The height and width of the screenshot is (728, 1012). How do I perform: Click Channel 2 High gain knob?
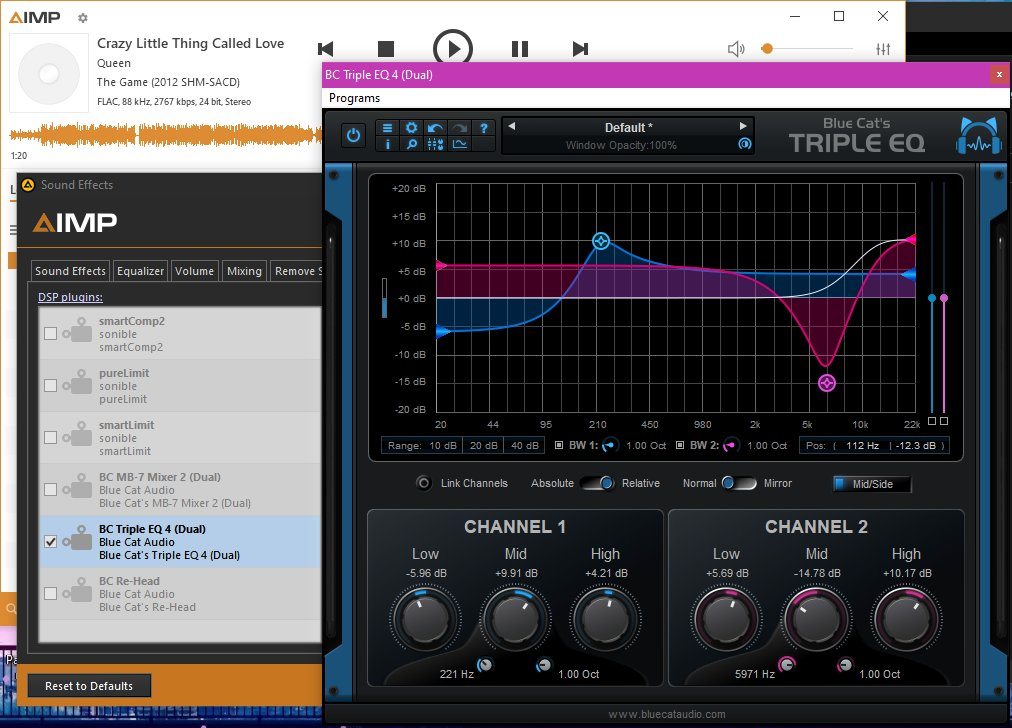pos(906,618)
